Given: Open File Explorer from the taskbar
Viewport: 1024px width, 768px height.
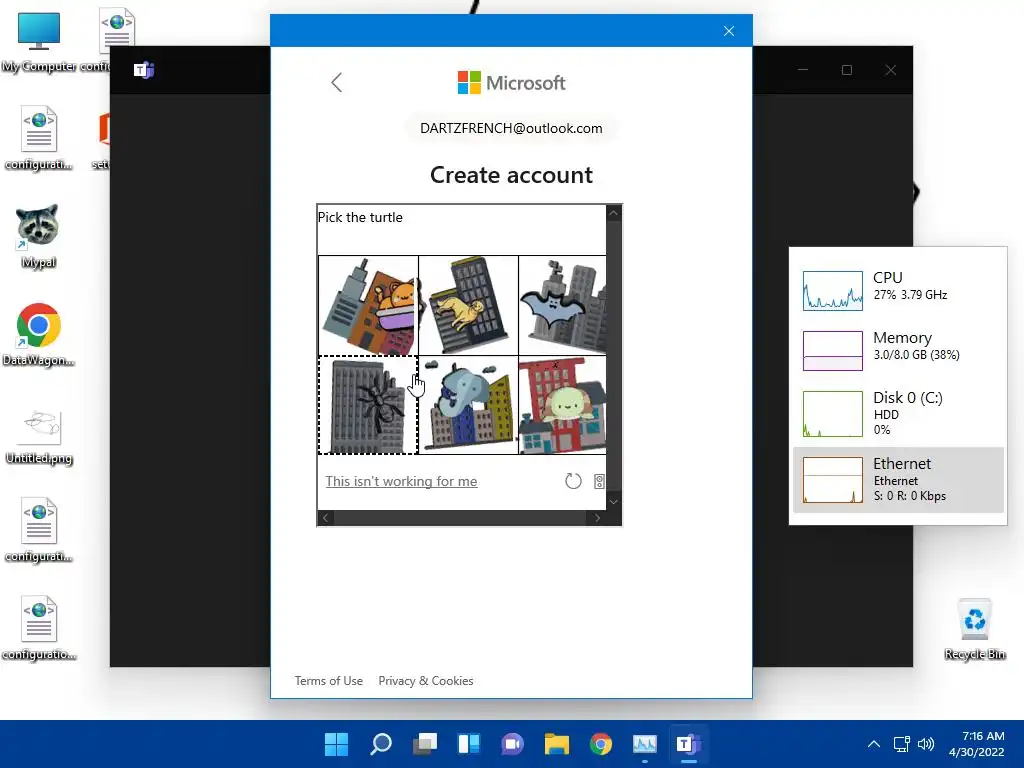Looking at the screenshot, I should click(556, 744).
